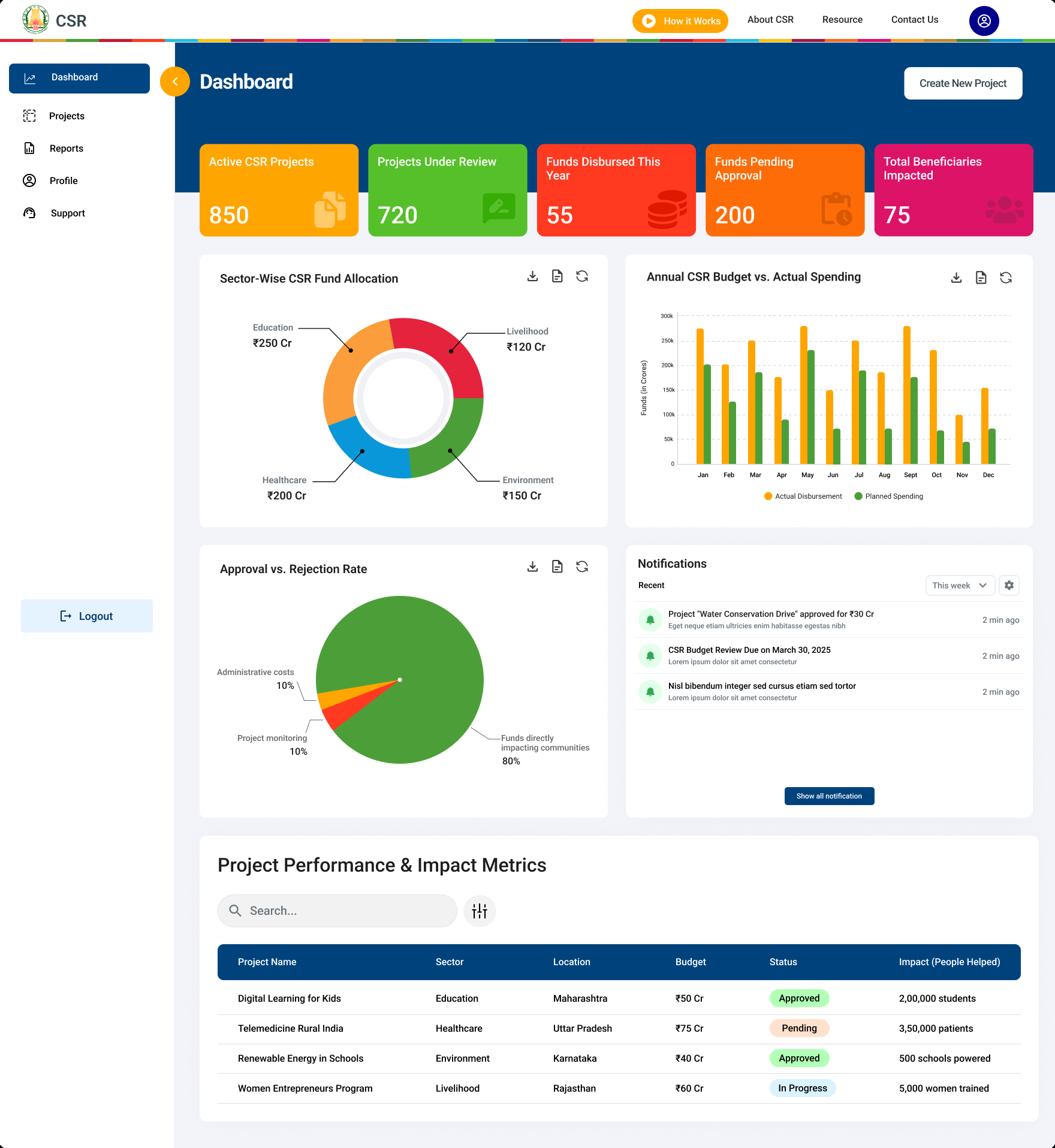Select the Reports sidebar icon
The width and height of the screenshot is (1055, 1148).
[30, 148]
